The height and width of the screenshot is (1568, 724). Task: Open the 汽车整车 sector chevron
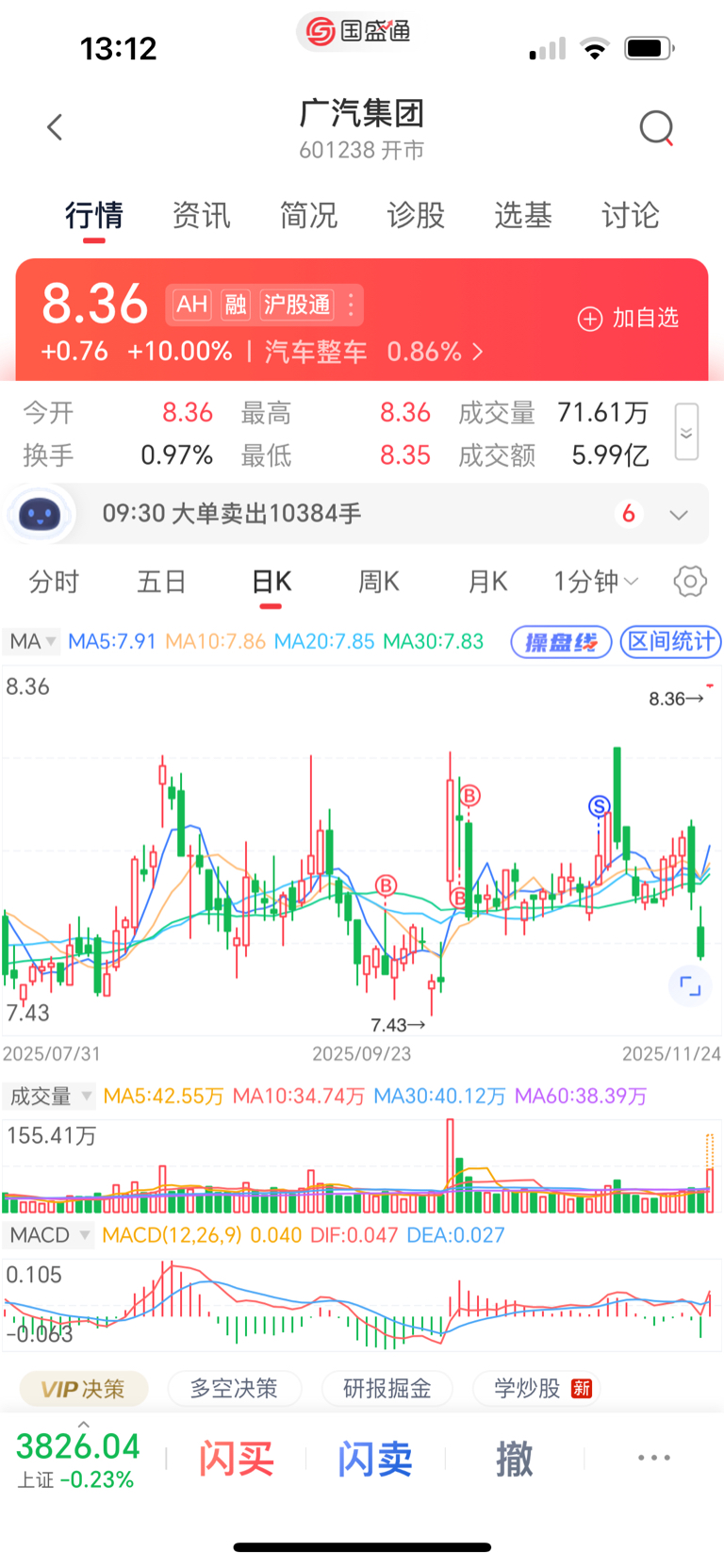pyautogui.click(x=478, y=352)
